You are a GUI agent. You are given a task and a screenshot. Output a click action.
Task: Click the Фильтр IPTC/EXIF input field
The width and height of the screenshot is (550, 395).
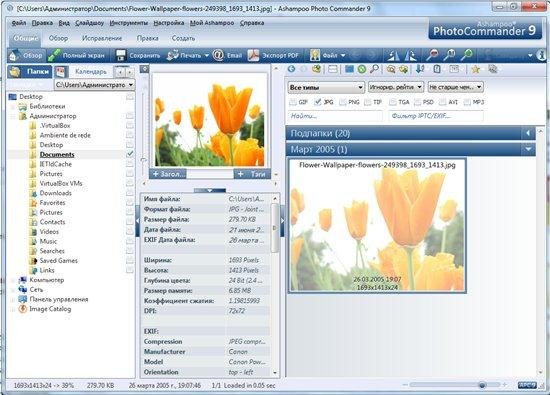pyautogui.click(x=435, y=116)
